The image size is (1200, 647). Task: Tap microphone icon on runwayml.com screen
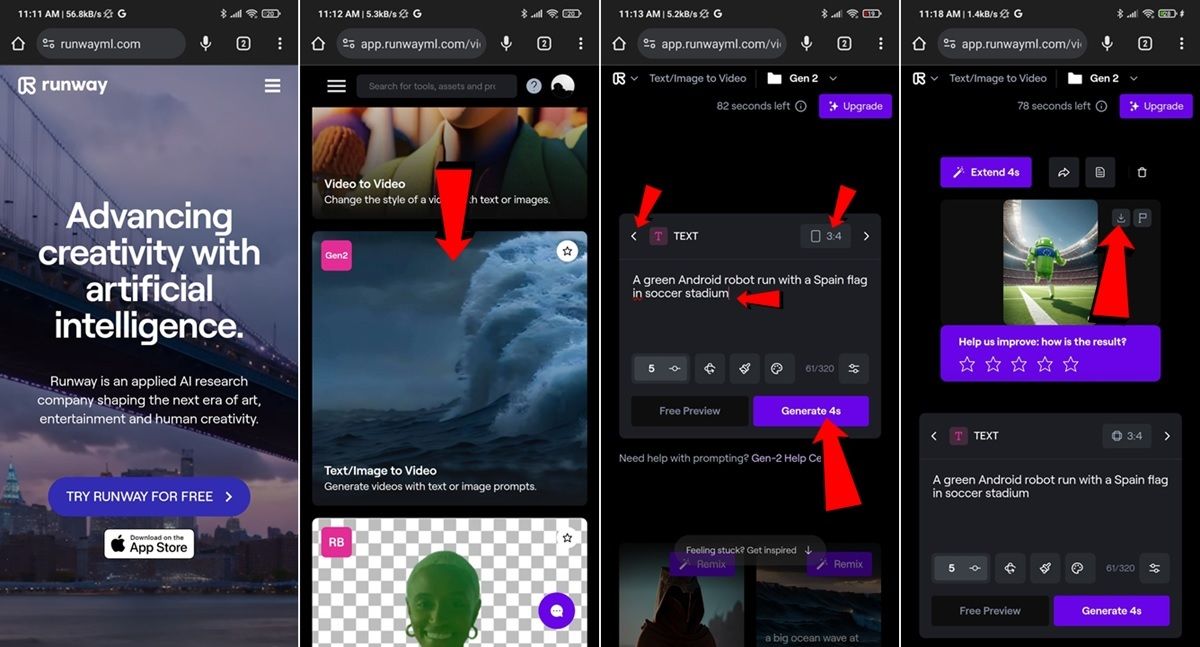click(206, 44)
